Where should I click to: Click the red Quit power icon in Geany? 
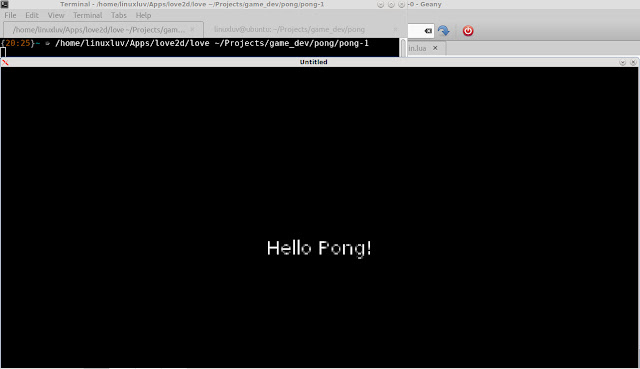[x=468, y=31]
